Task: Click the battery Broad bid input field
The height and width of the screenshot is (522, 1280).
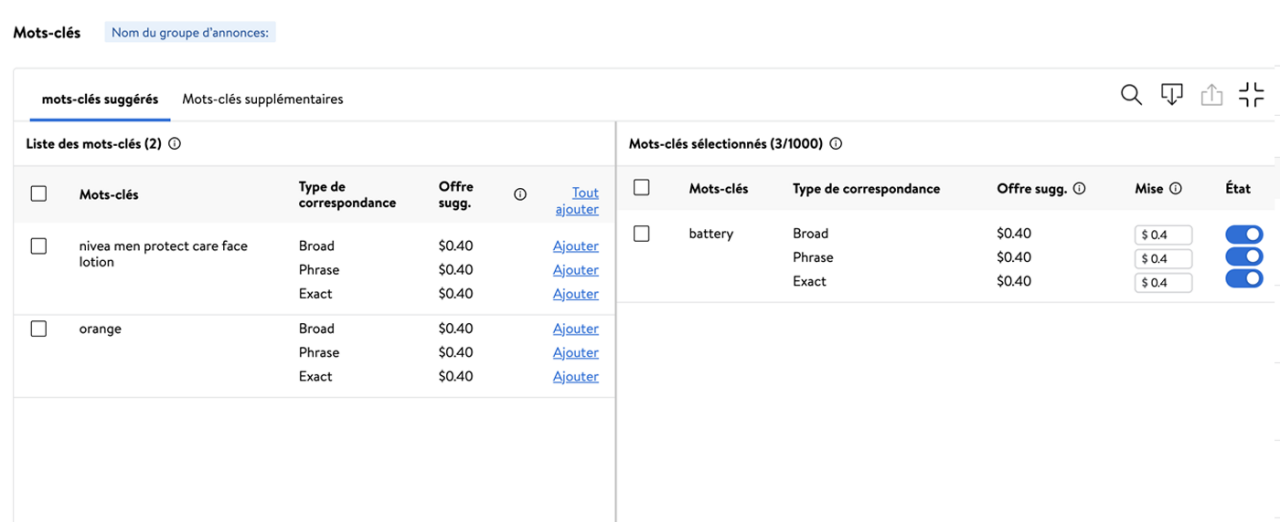Action: [x=1163, y=235]
